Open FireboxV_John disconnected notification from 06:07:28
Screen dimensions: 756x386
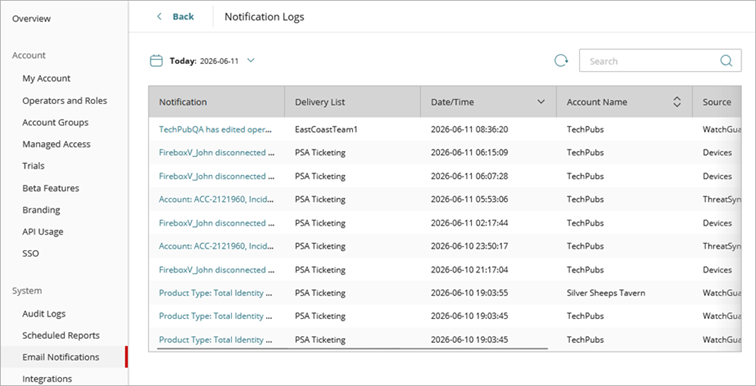216,176
